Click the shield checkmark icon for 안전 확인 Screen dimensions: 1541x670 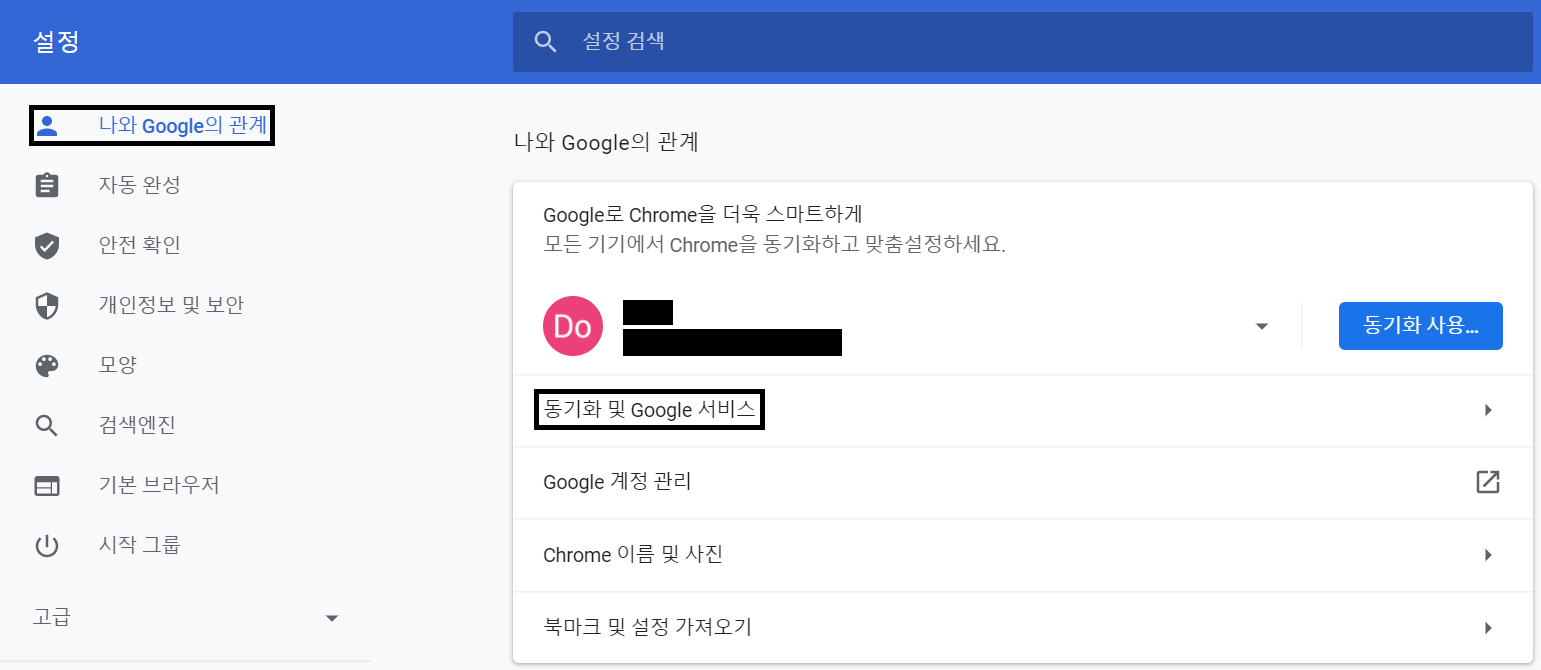[x=47, y=246]
